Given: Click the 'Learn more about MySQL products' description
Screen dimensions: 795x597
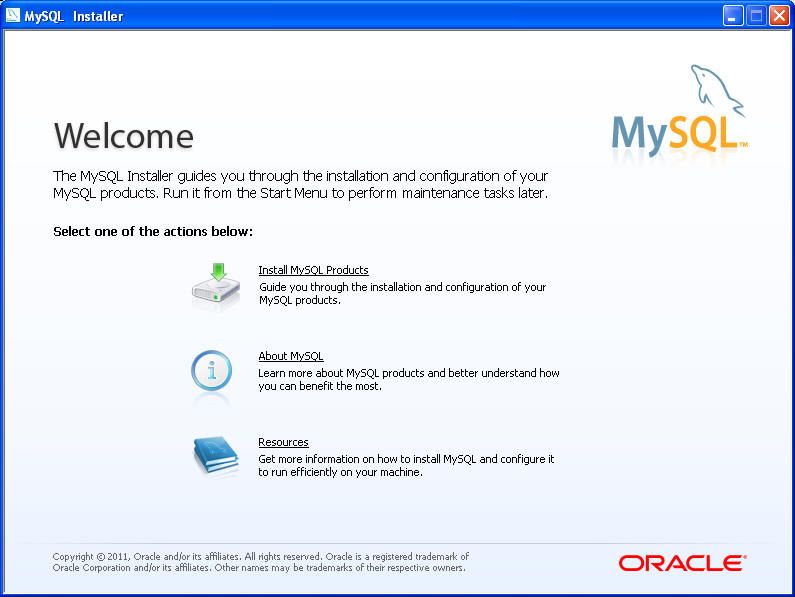Looking at the screenshot, I should point(409,379).
